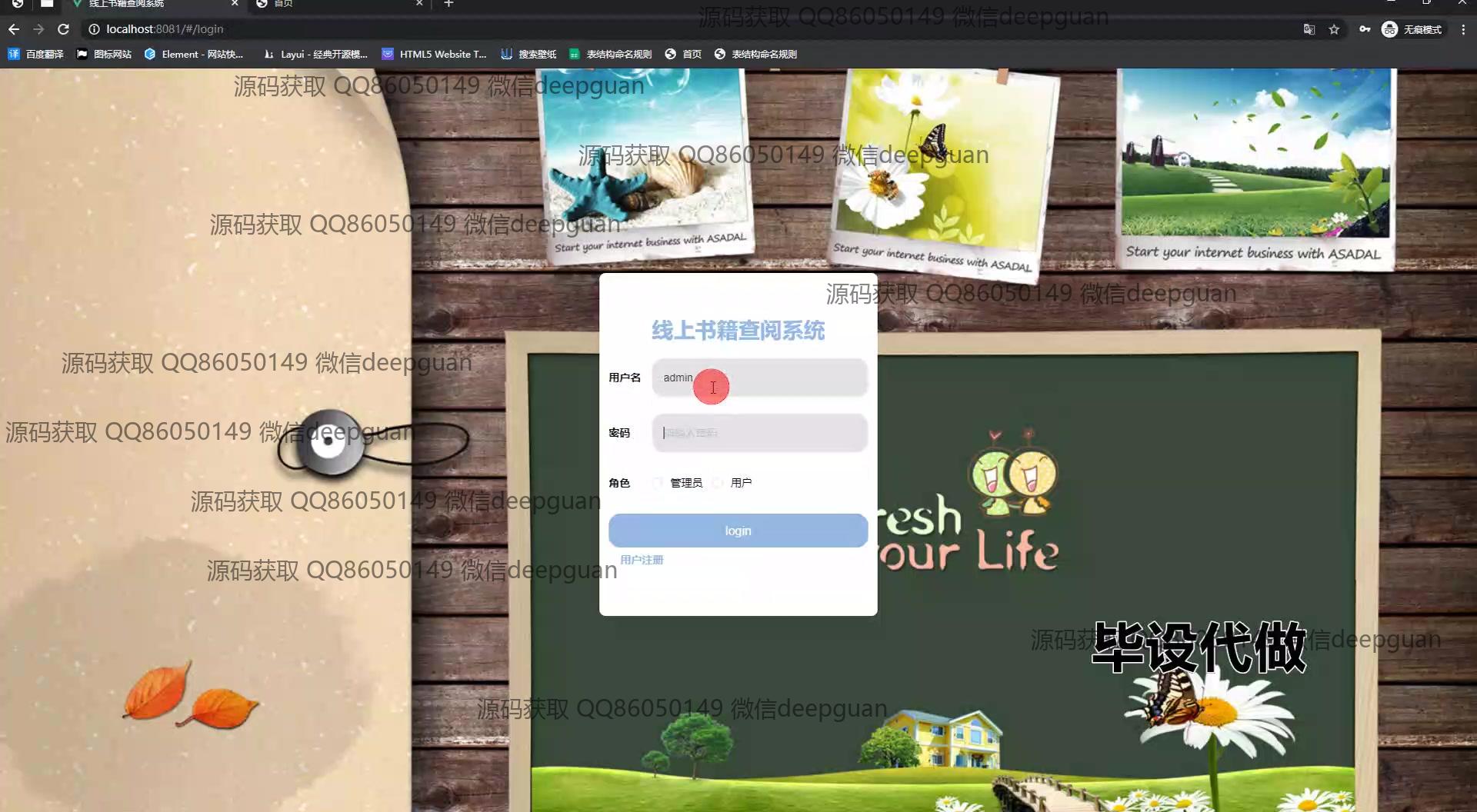Open the saved passwords key icon
Screen dimensions: 1477x812
point(1364,29)
